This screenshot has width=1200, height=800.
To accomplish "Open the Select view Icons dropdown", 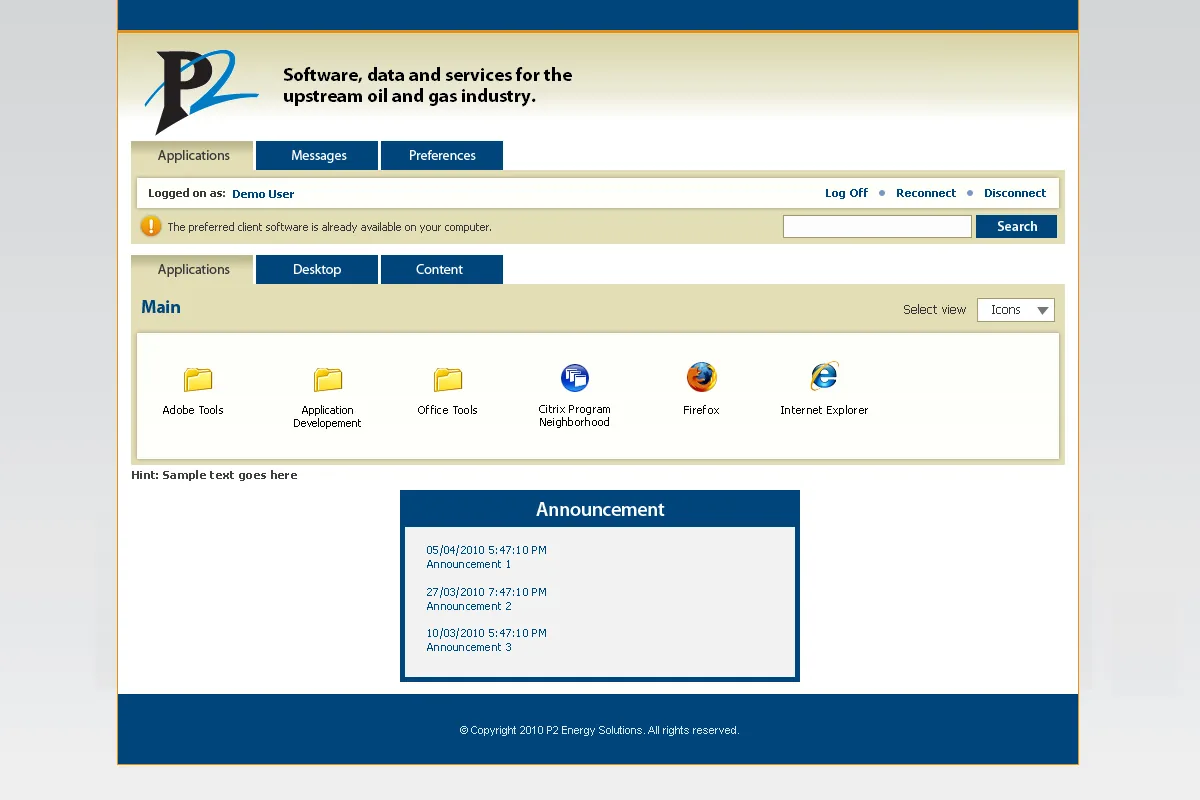I will (x=1016, y=310).
